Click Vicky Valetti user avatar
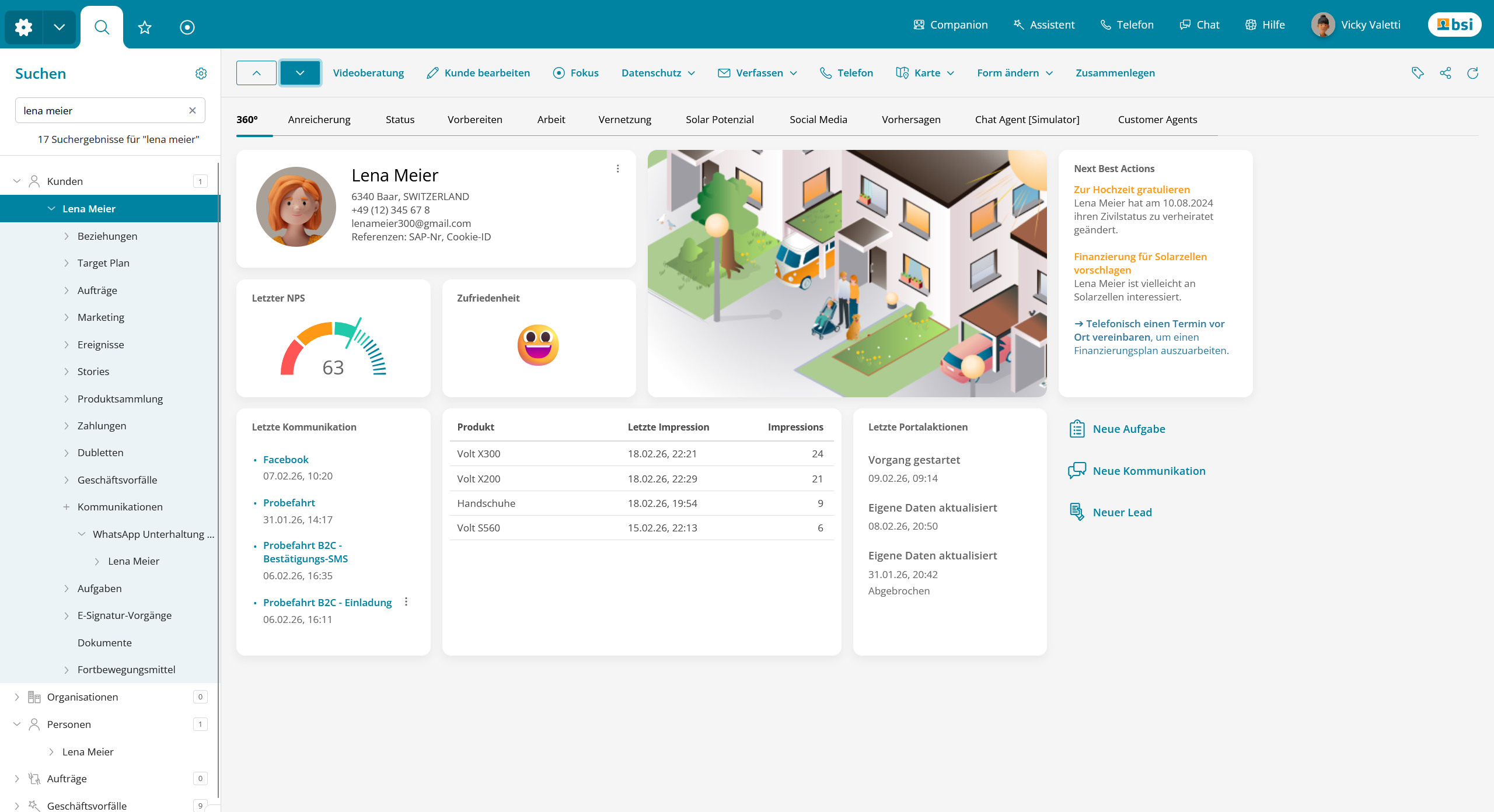 pyautogui.click(x=1323, y=24)
